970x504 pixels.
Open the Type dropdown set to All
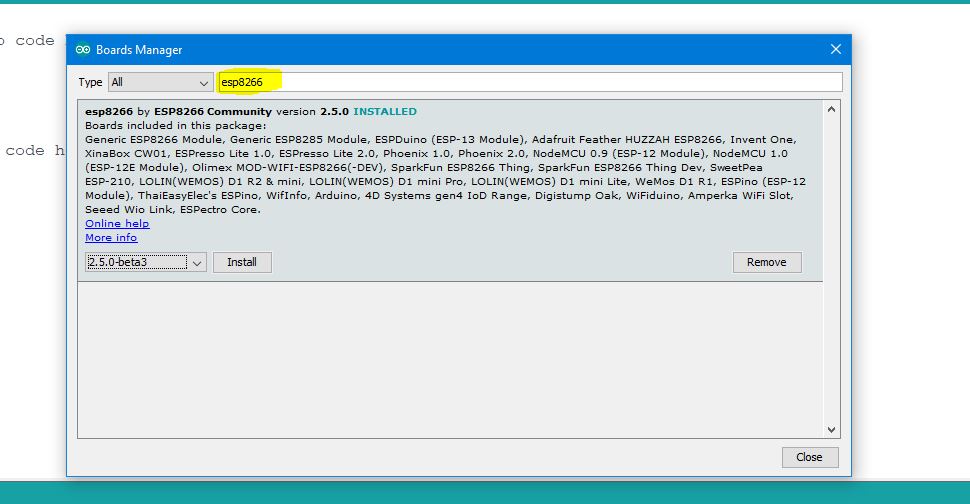point(160,82)
